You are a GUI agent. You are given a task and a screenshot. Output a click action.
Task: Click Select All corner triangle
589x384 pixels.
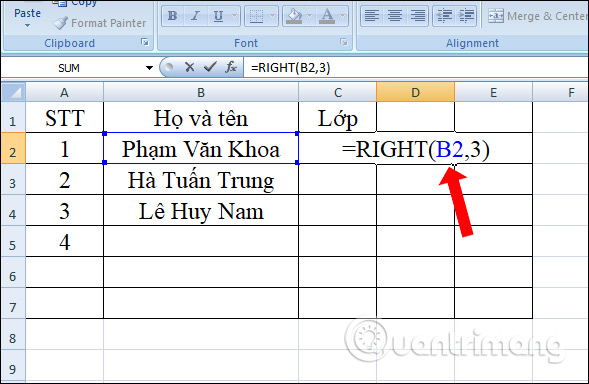pos(14,92)
